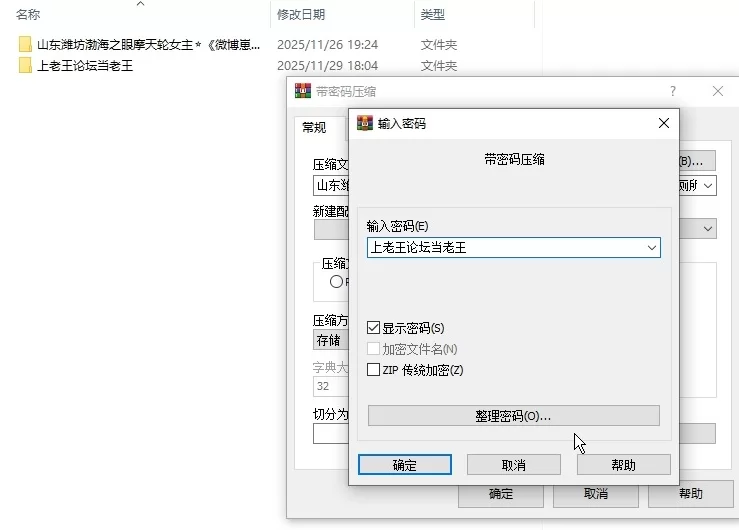Enable ZIP 传统加密(Z) checkbox

(x=373, y=369)
